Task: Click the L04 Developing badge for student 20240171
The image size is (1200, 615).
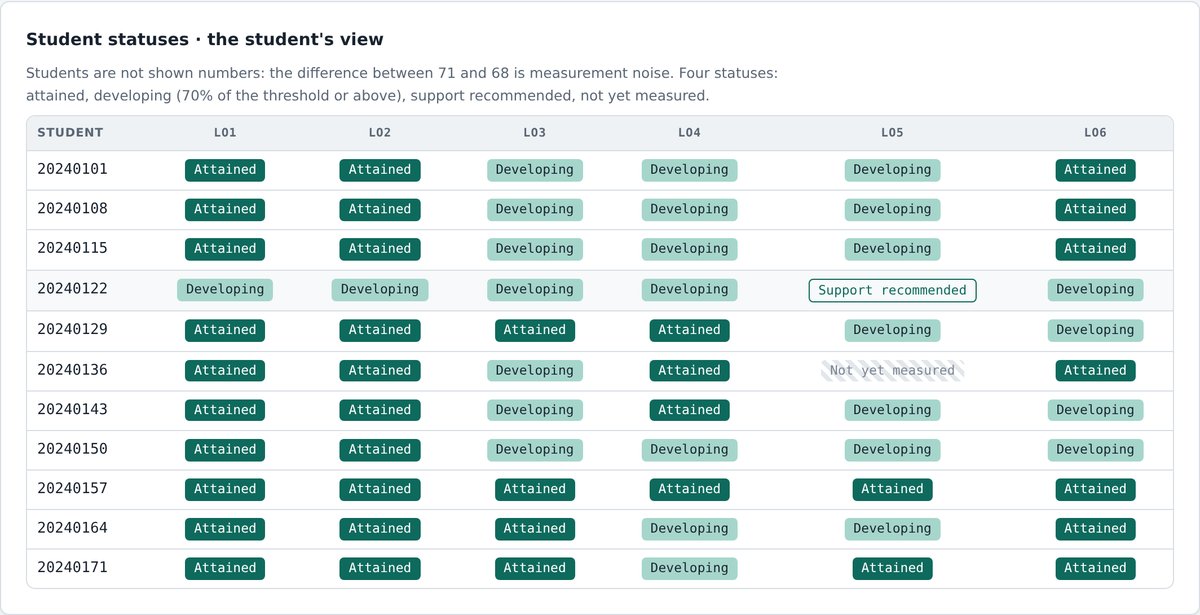Action: tap(689, 568)
